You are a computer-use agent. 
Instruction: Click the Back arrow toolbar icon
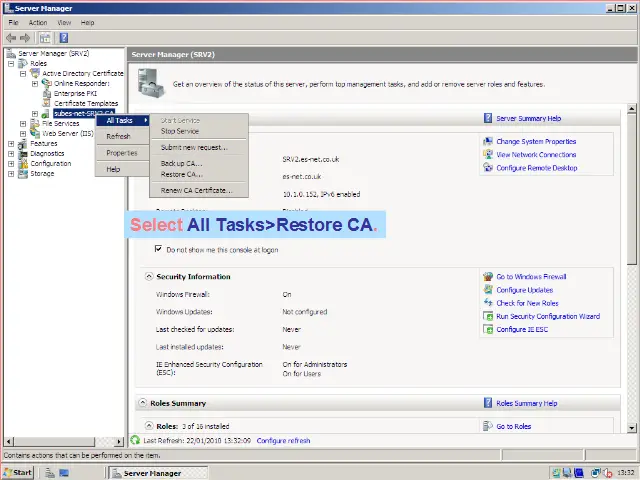[x=11, y=38]
